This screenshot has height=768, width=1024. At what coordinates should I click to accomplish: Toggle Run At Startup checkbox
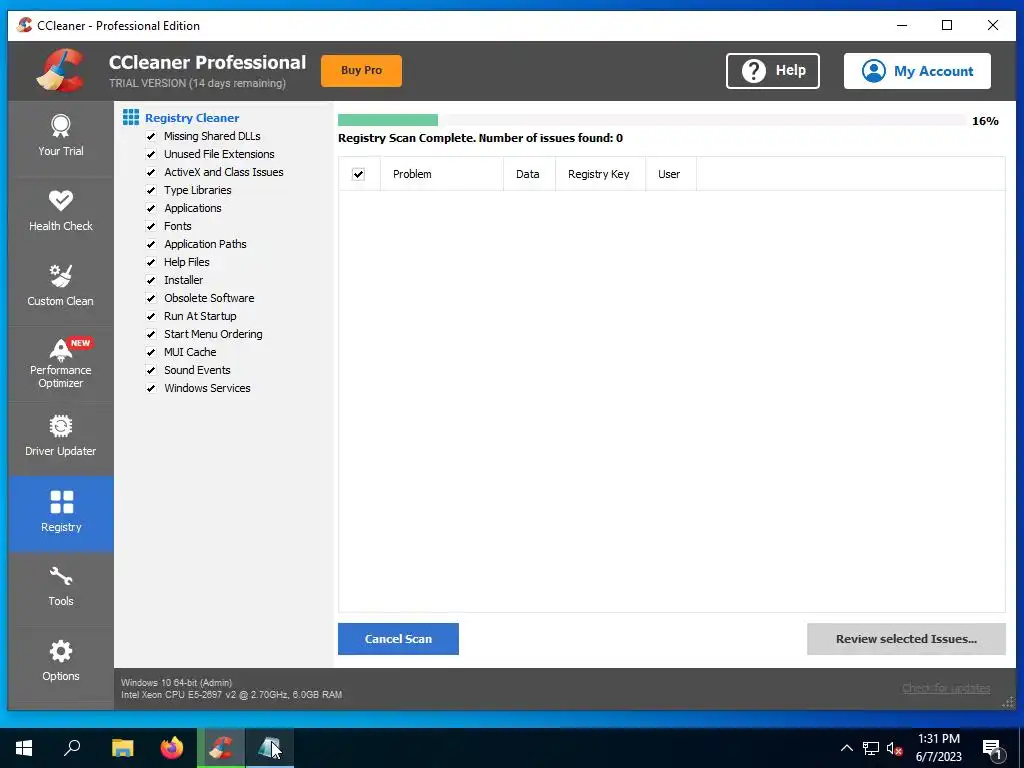[x=151, y=316]
